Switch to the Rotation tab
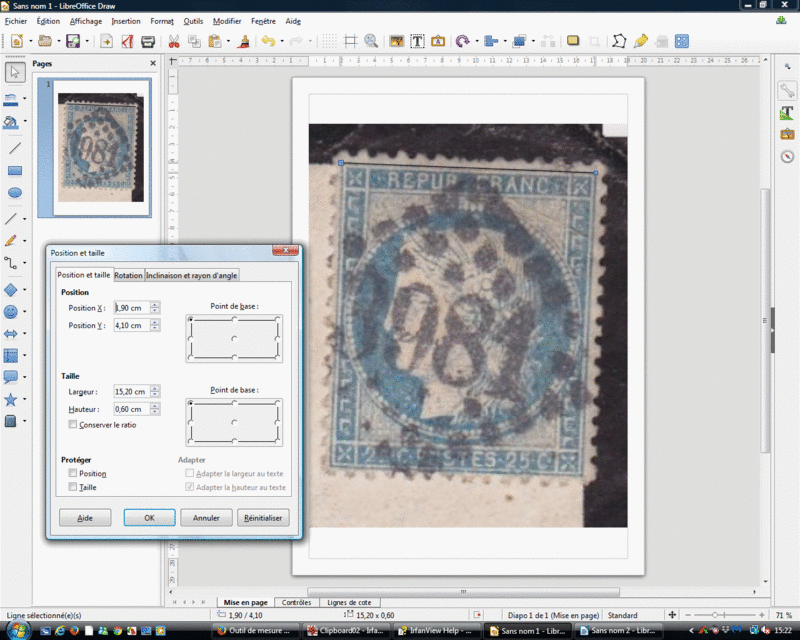Image resolution: width=800 pixels, height=640 pixels. tap(128, 275)
